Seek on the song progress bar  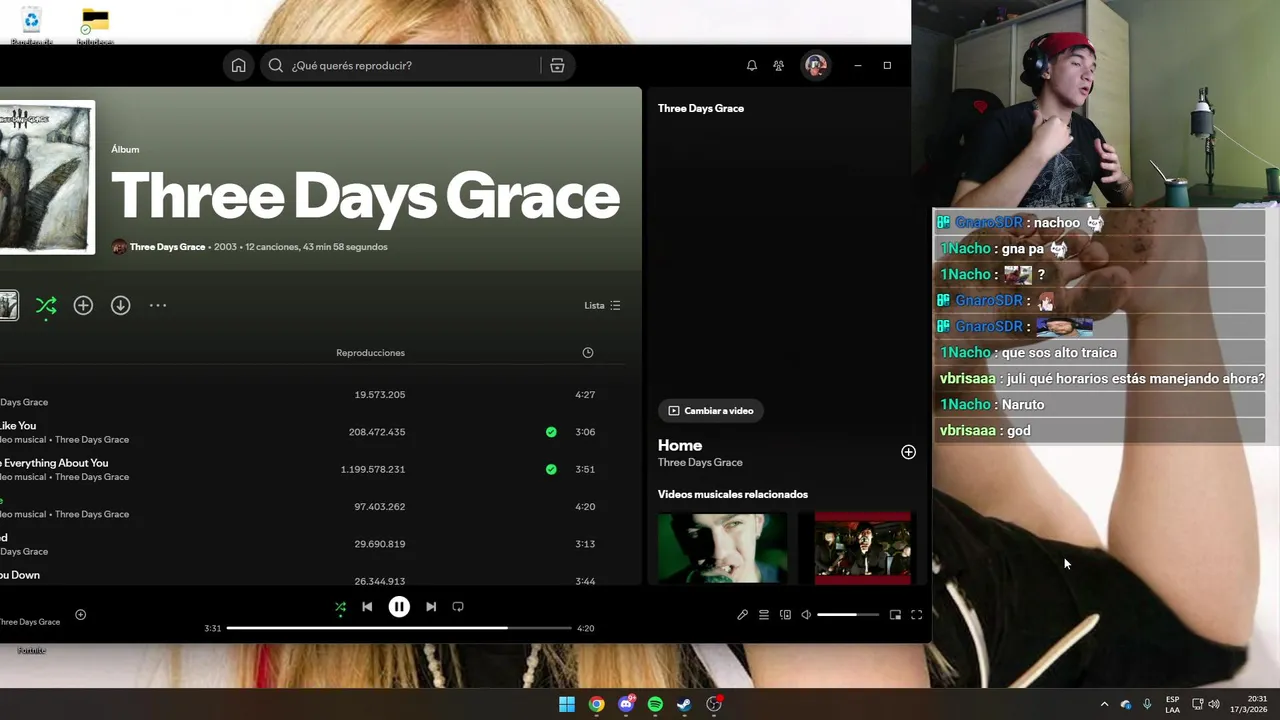[x=400, y=628]
